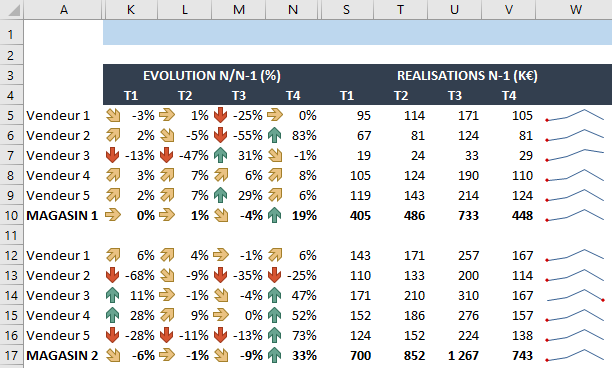The width and height of the screenshot is (612, 368).
Task: Click the yellow up-right arrow beside 9%
Action: point(167,315)
